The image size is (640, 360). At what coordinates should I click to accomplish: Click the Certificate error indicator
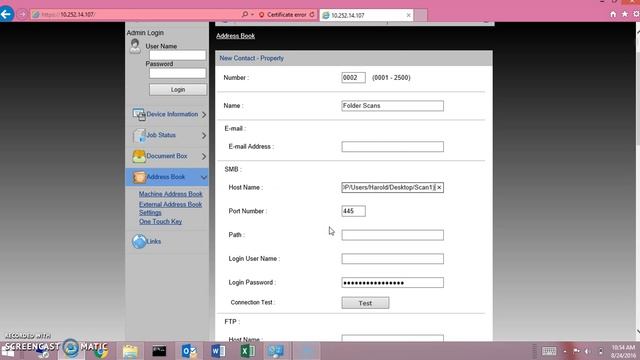(x=283, y=15)
